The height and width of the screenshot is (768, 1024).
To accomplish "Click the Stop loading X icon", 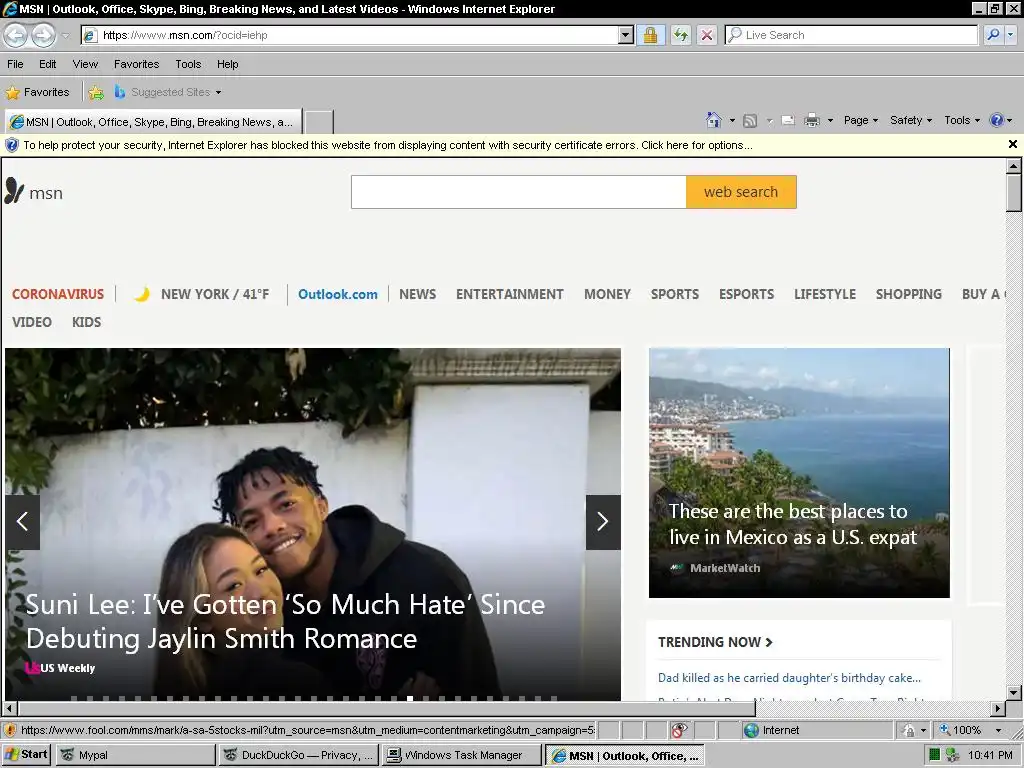I will click(707, 35).
